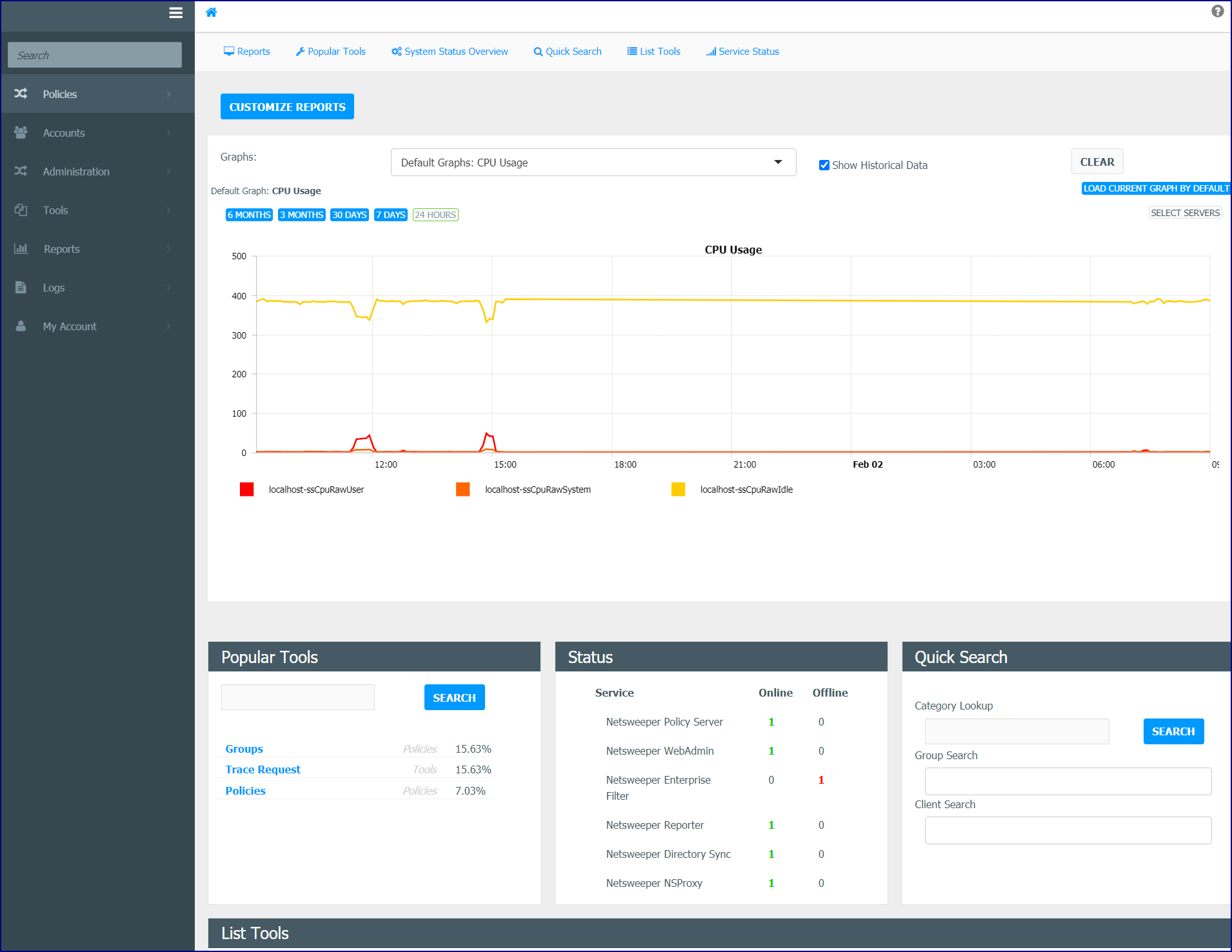Expand the Administration sidebar chevron

click(169, 172)
